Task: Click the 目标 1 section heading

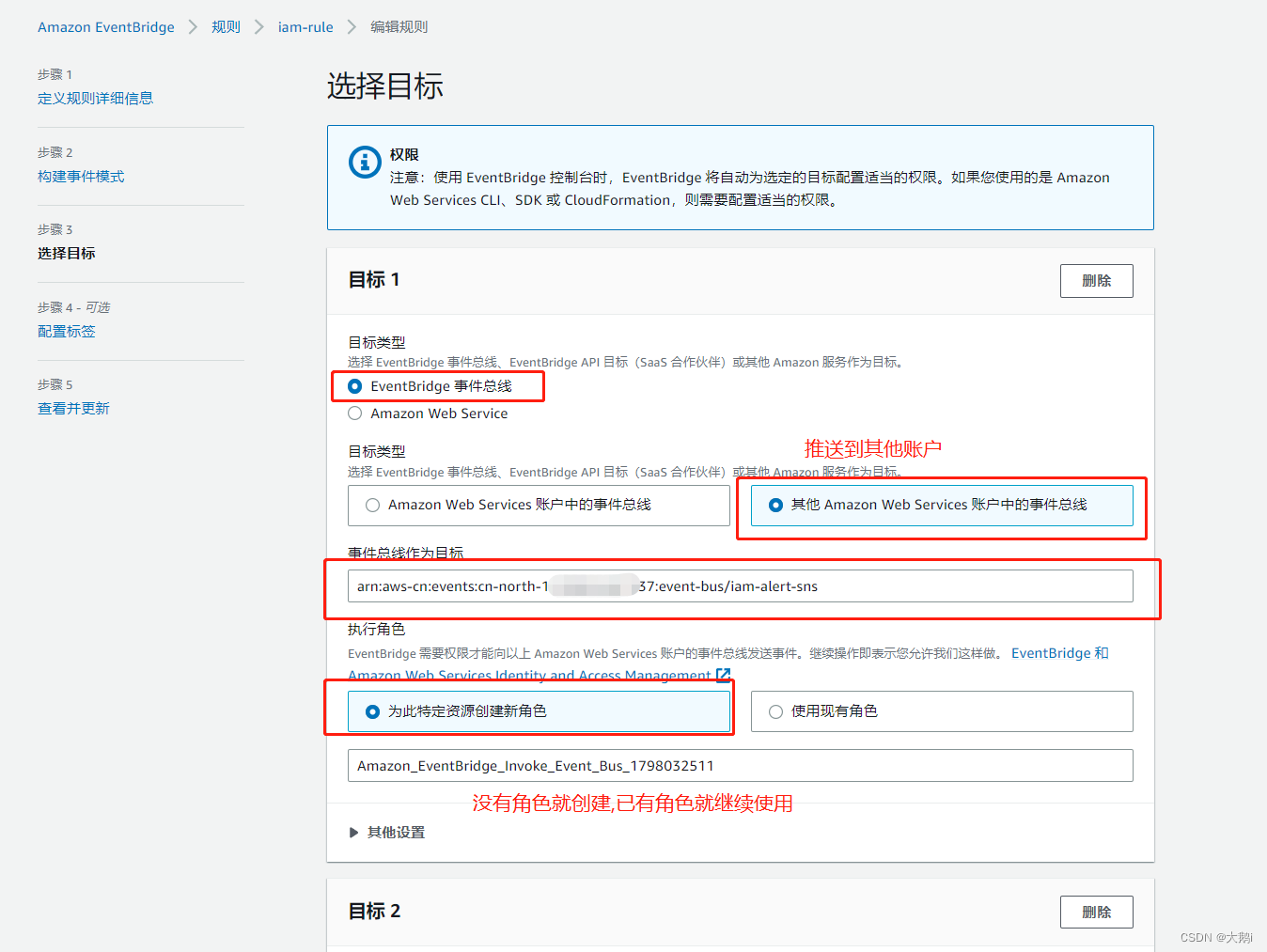Action: click(x=374, y=279)
